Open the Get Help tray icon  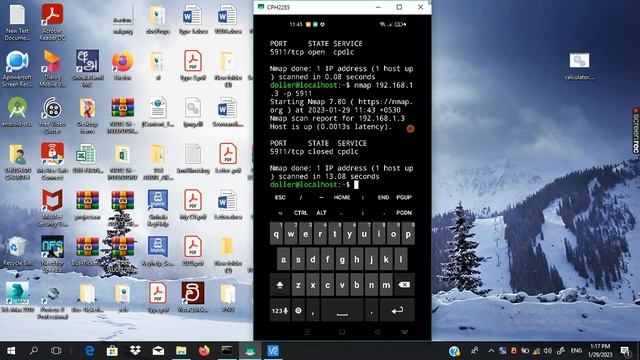tap(454, 351)
